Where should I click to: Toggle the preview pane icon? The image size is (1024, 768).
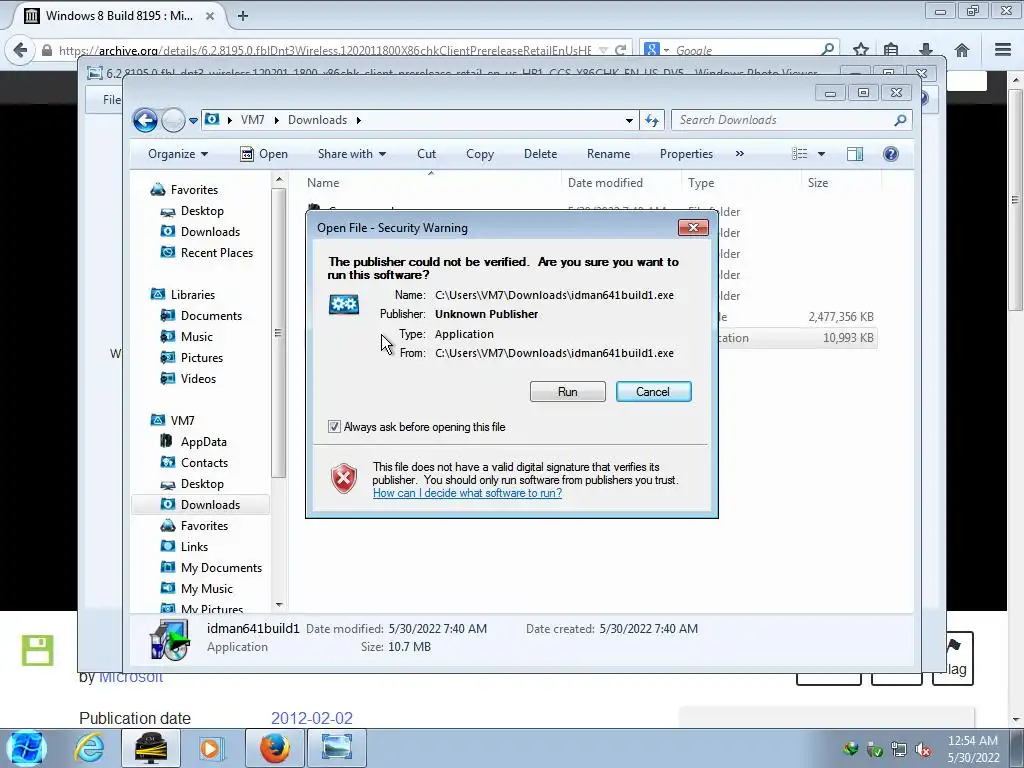click(854, 154)
